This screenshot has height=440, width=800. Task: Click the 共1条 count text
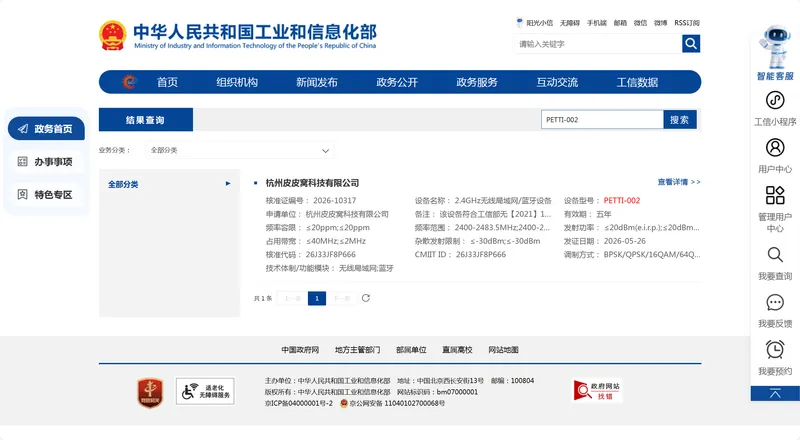point(263,299)
